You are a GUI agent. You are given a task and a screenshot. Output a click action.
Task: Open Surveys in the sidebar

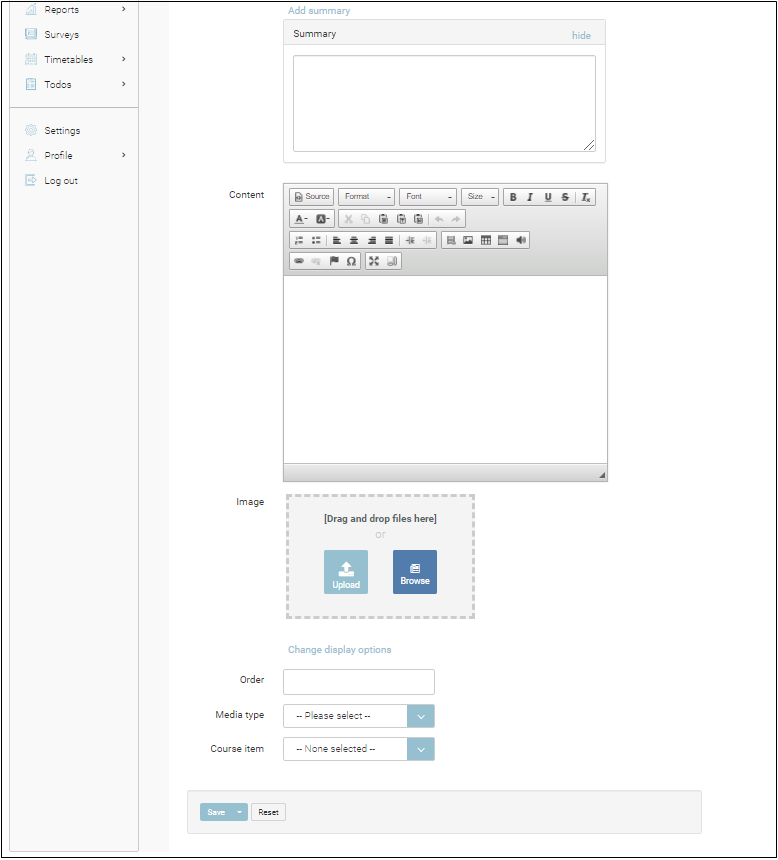point(61,35)
